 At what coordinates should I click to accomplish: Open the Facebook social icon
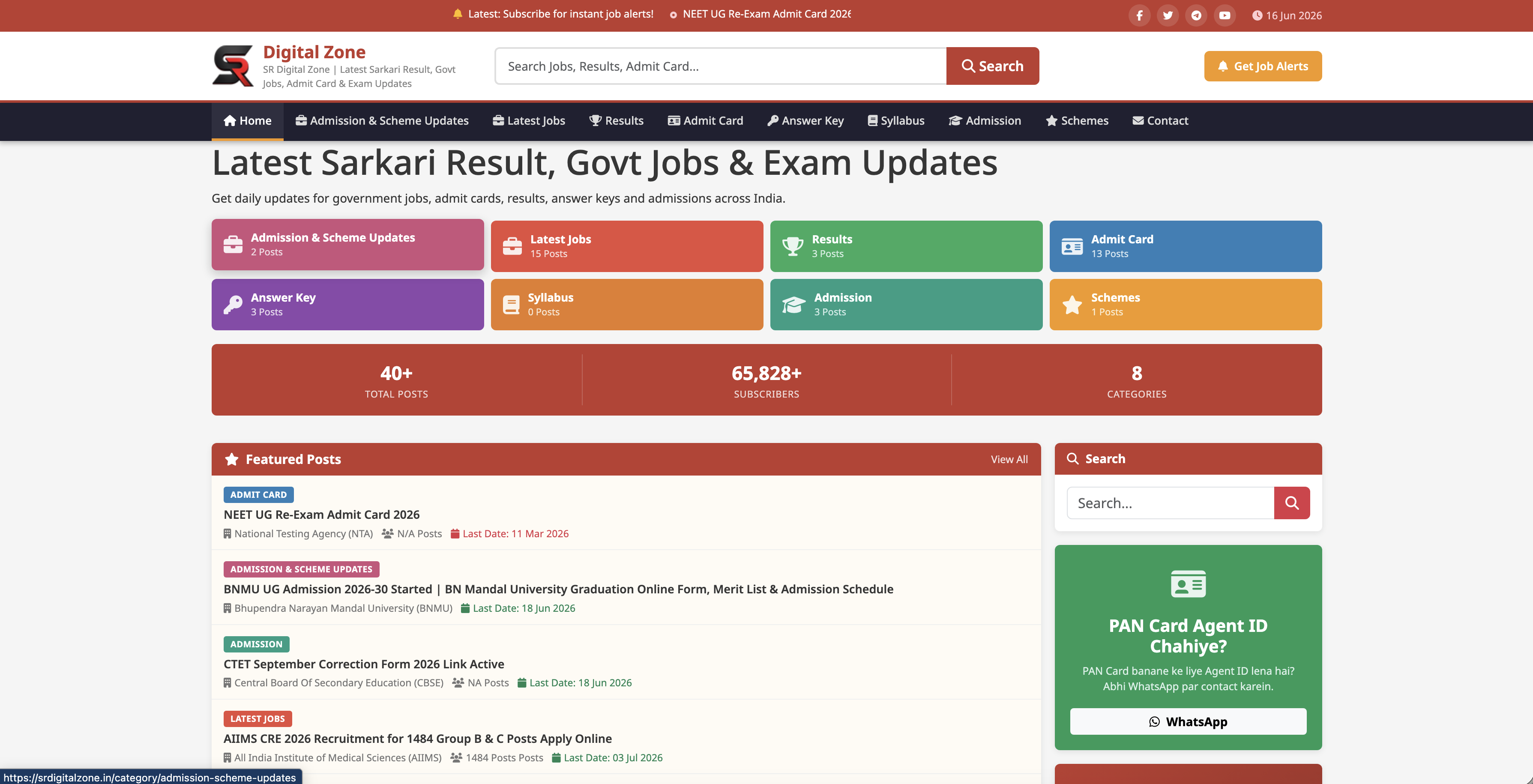tap(1139, 15)
